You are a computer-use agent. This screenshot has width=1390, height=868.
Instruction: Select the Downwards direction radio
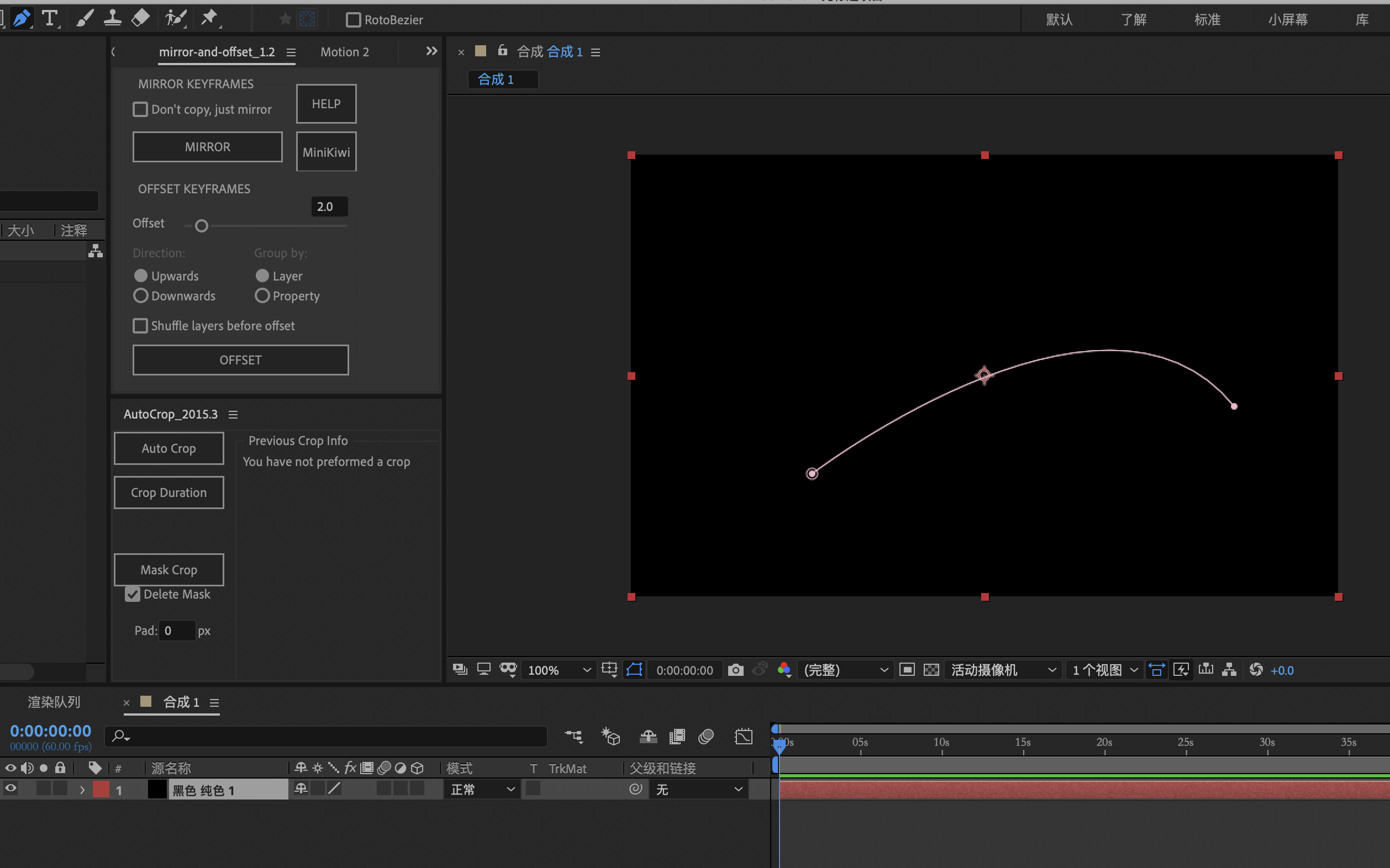click(x=141, y=295)
